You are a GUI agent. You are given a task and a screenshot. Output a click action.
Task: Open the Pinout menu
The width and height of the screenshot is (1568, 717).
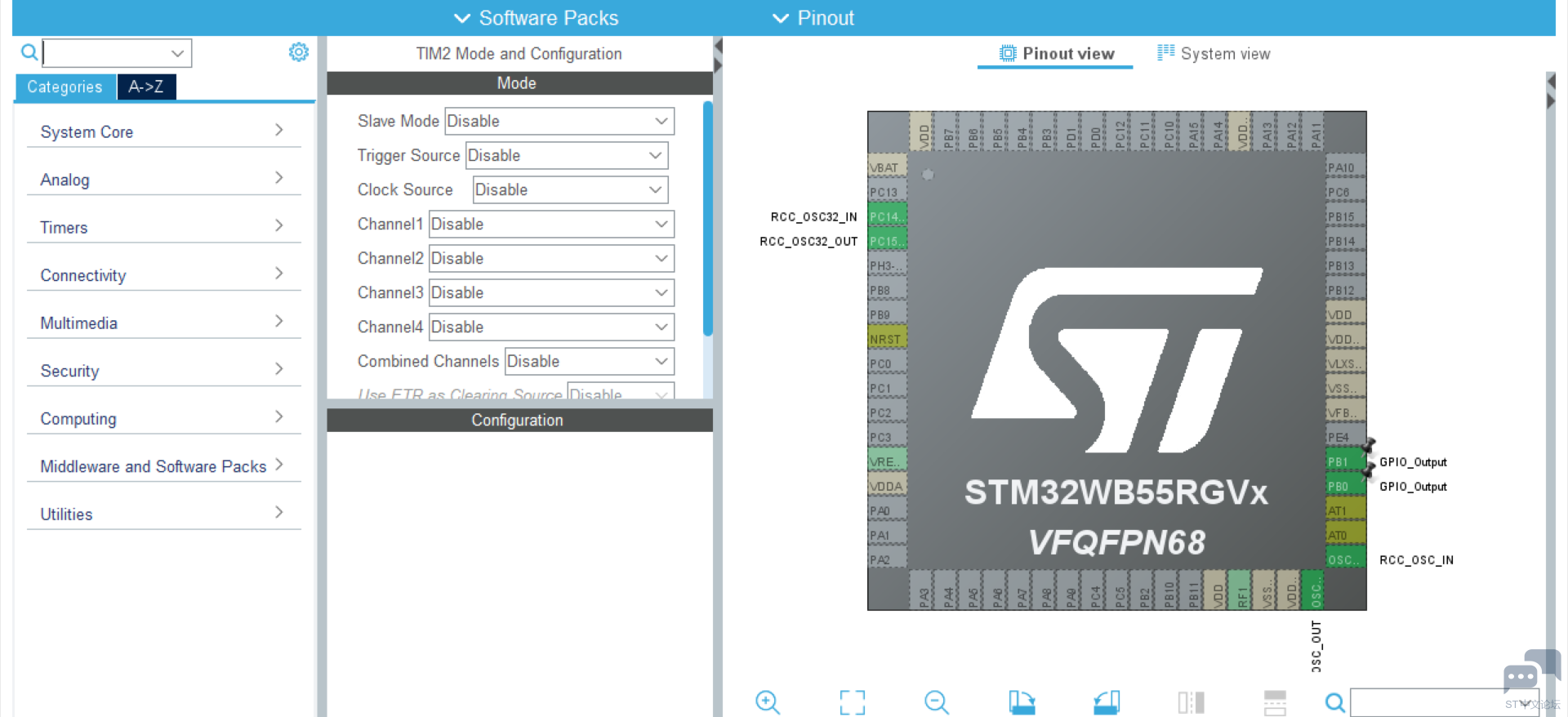point(813,18)
